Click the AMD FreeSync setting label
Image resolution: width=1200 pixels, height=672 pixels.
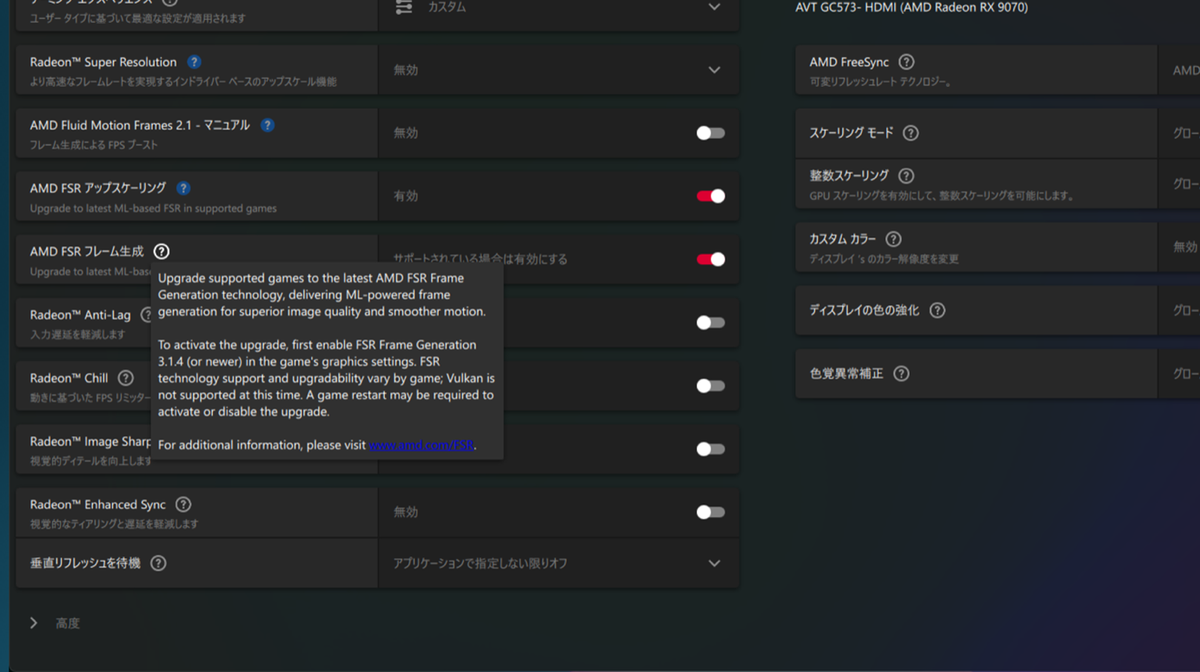[849, 62]
